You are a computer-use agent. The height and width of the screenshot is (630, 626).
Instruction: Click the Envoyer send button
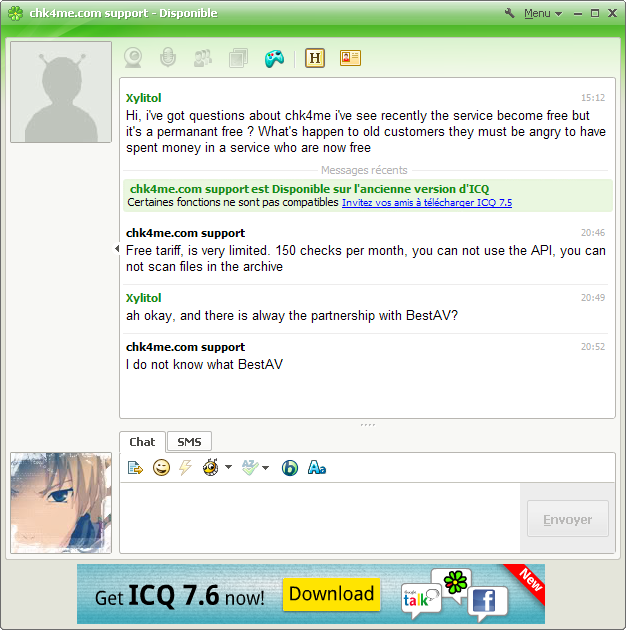pyautogui.click(x=568, y=519)
